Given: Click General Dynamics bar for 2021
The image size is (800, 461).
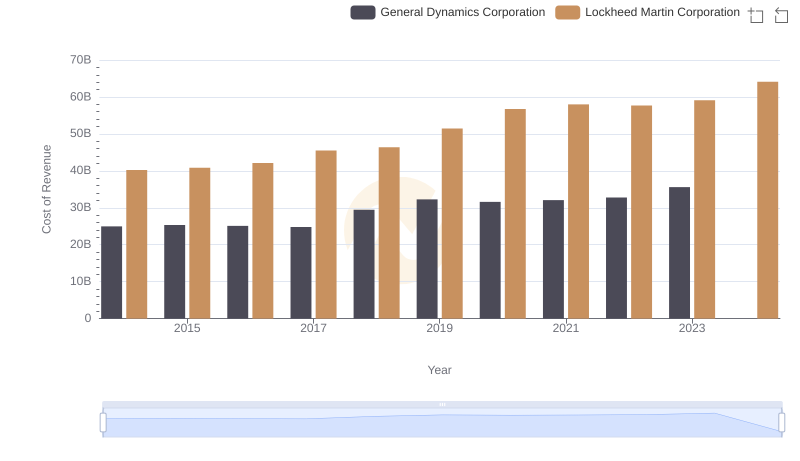Looking at the screenshot, I should tap(553, 259).
